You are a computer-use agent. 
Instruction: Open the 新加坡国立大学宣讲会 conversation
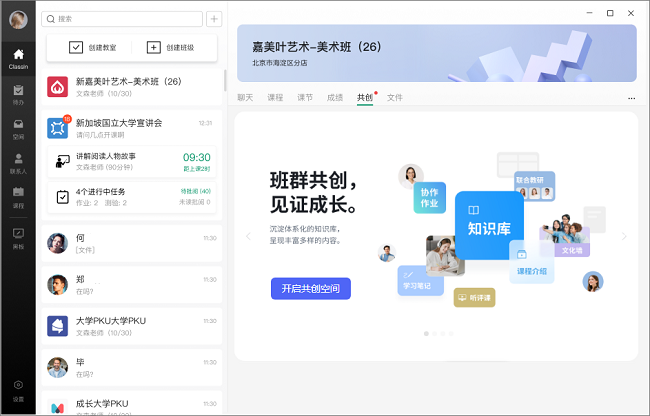coord(130,128)
